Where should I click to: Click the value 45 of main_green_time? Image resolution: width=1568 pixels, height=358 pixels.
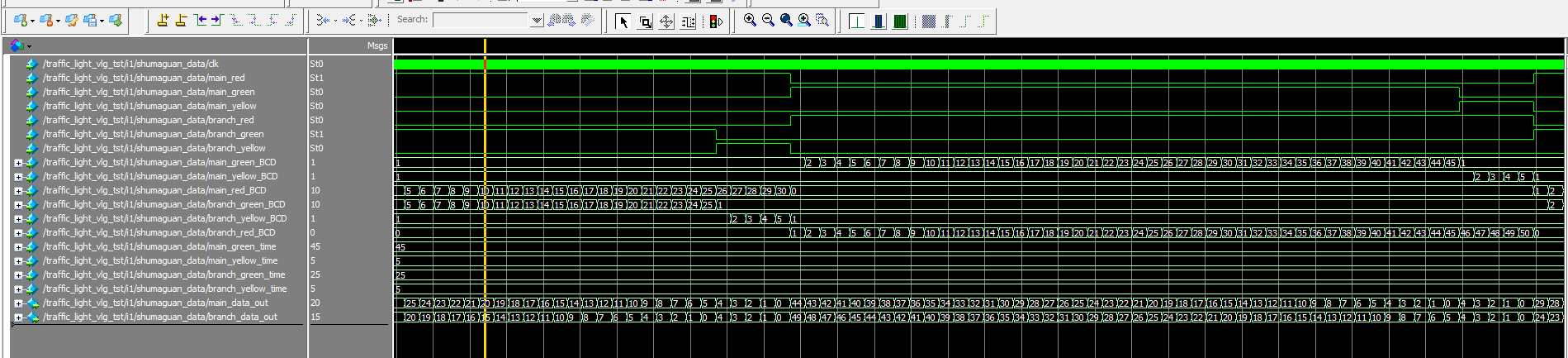tap(315, 246)
